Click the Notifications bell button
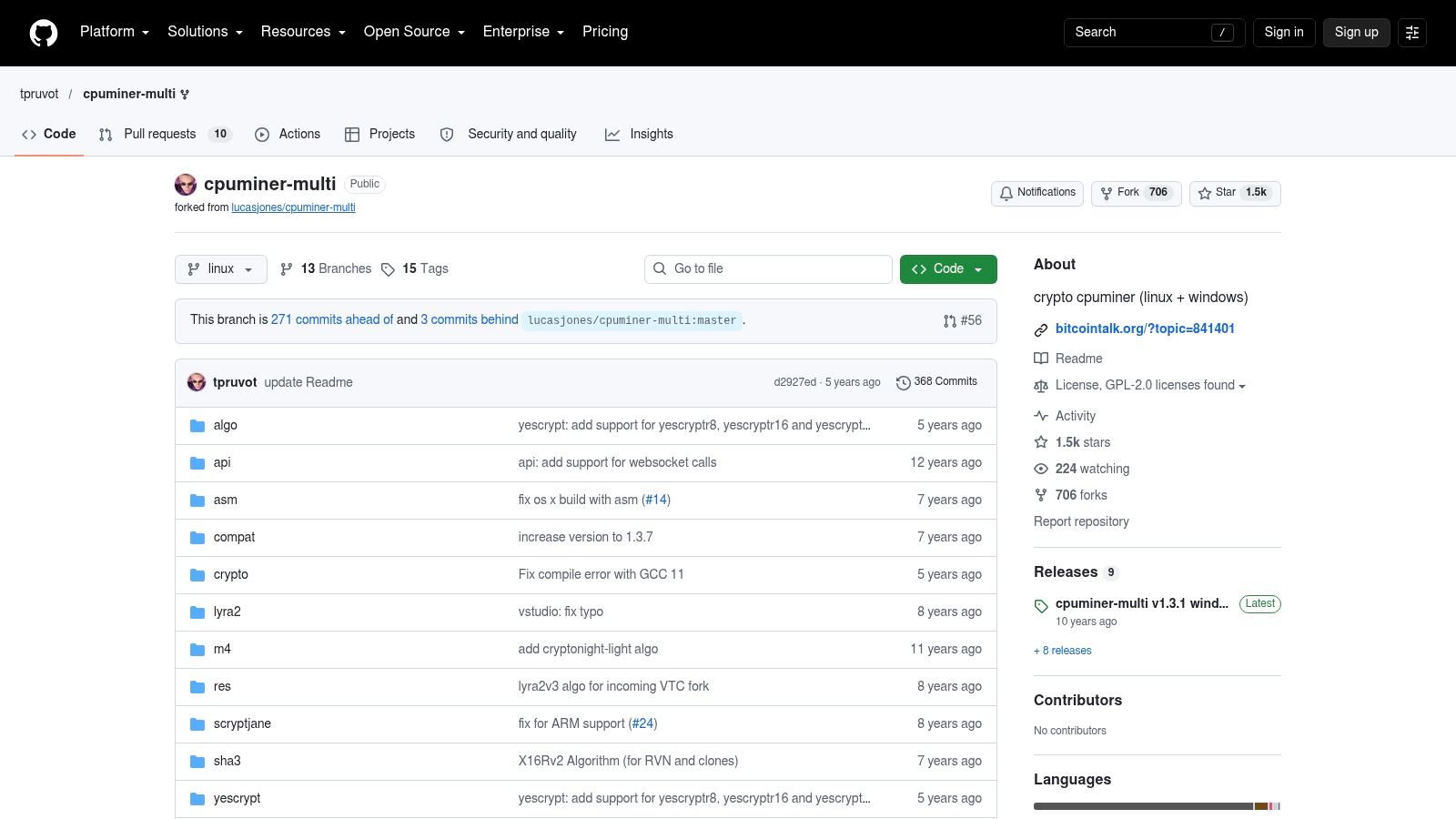The height and width of the screenshot is (819, 1456). coord(1037,193)
